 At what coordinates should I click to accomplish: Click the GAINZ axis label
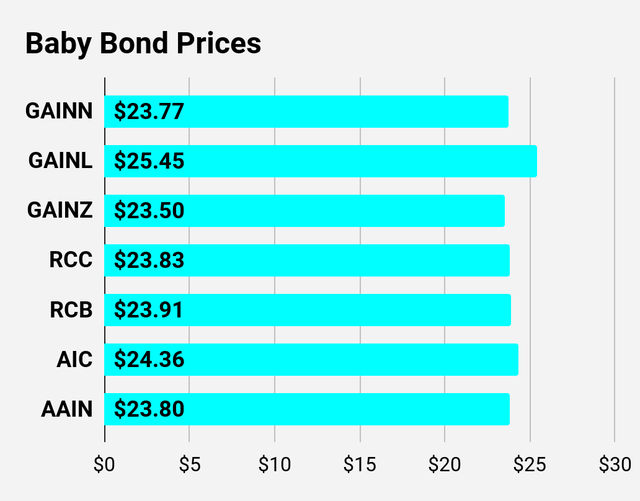[x=59, y=211]
